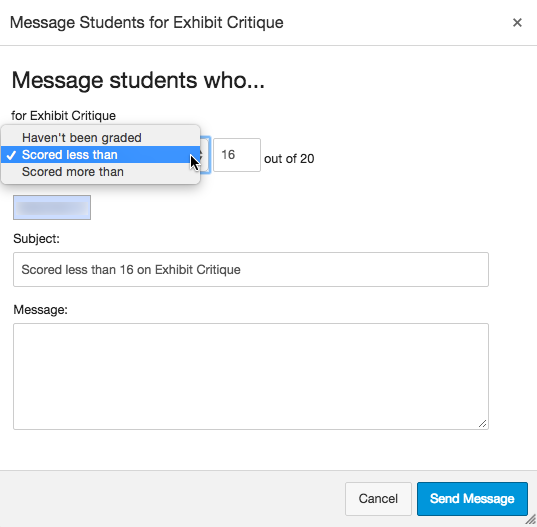Viewport: 537px width, 527px height.
Task: Click the Message box corner resize grip
Action: [x=483, y=424]
